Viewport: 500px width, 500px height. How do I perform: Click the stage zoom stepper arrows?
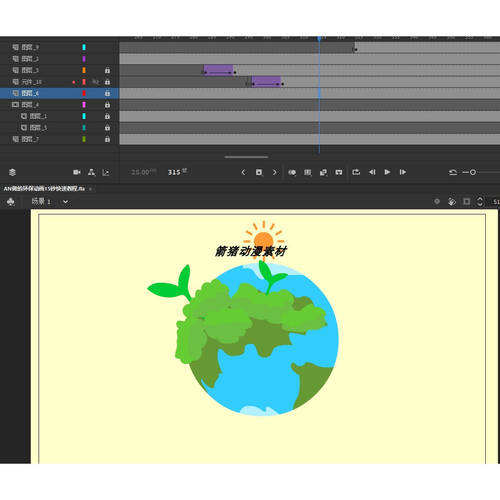tap(480, 201)
